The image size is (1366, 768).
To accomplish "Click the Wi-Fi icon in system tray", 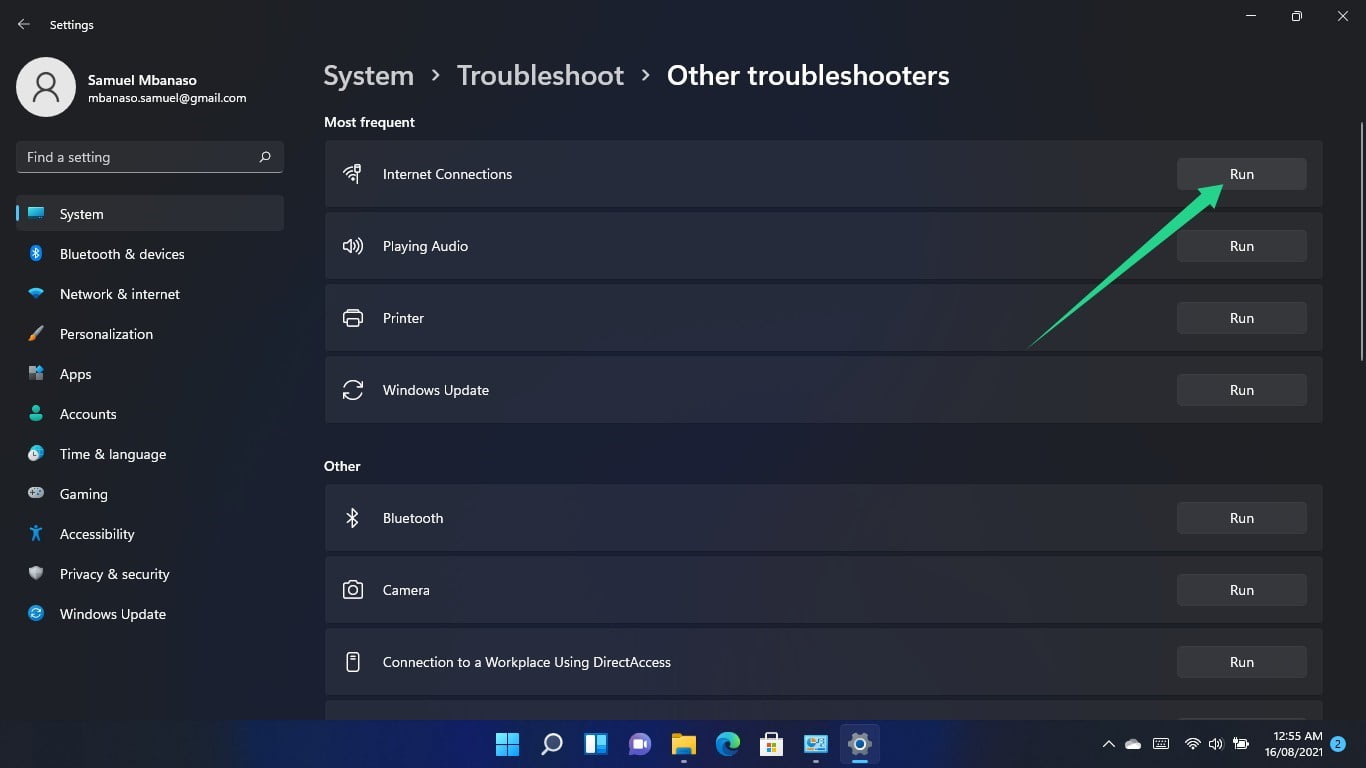I will coord(1192,744).
